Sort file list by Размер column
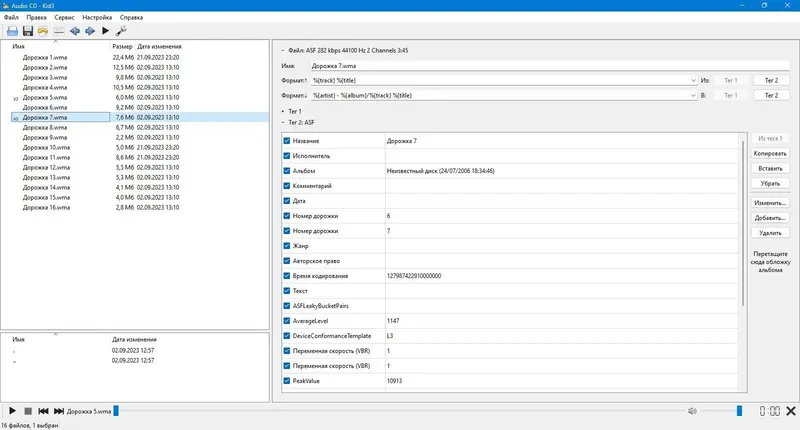800x430 pixels. click(x=122, y=46)
